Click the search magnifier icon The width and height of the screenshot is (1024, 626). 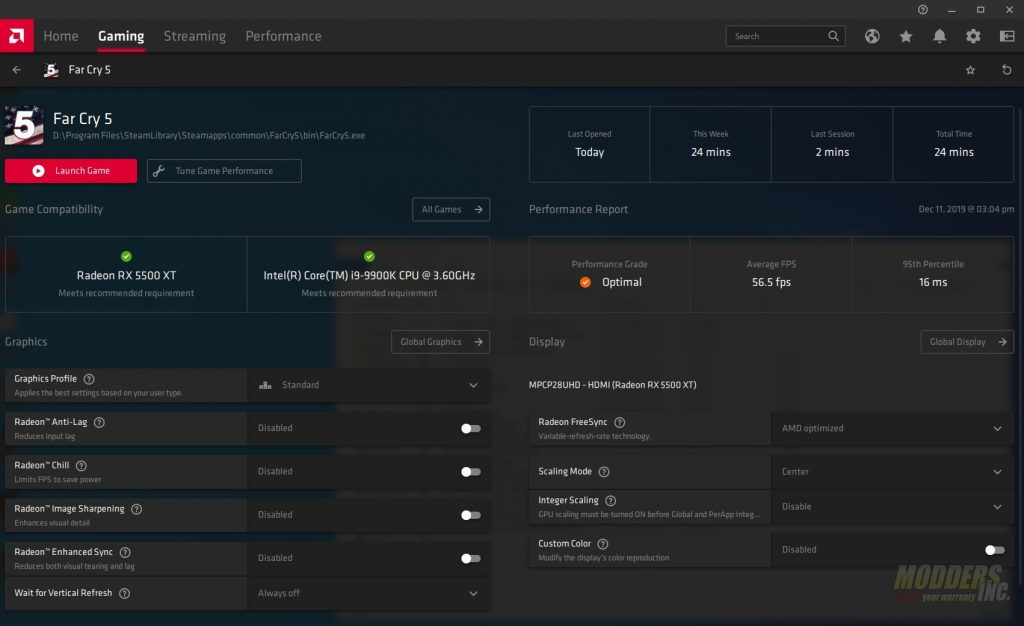(833, 36)
